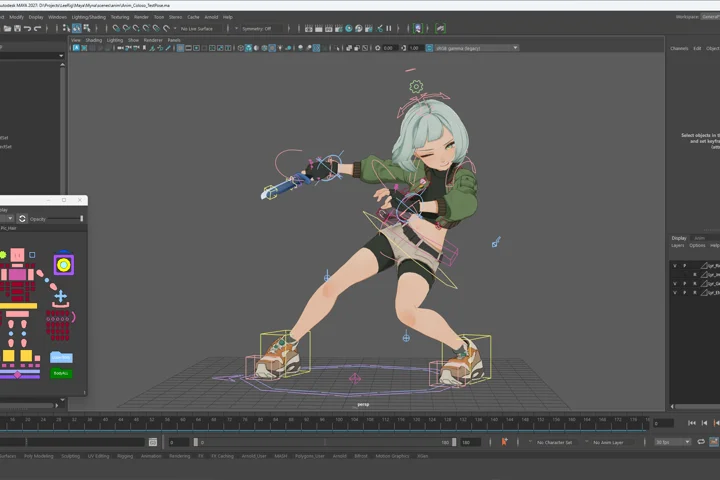Toggle the grid display icon in viewport toolbar
Viewport: 720px width, 480px height.
(180, 48)
